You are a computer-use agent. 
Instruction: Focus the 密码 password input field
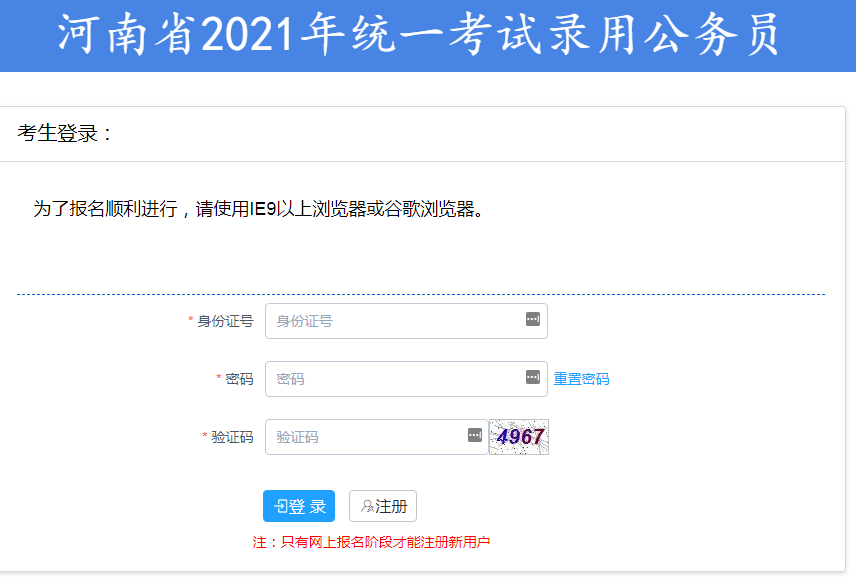pos(395,379)
